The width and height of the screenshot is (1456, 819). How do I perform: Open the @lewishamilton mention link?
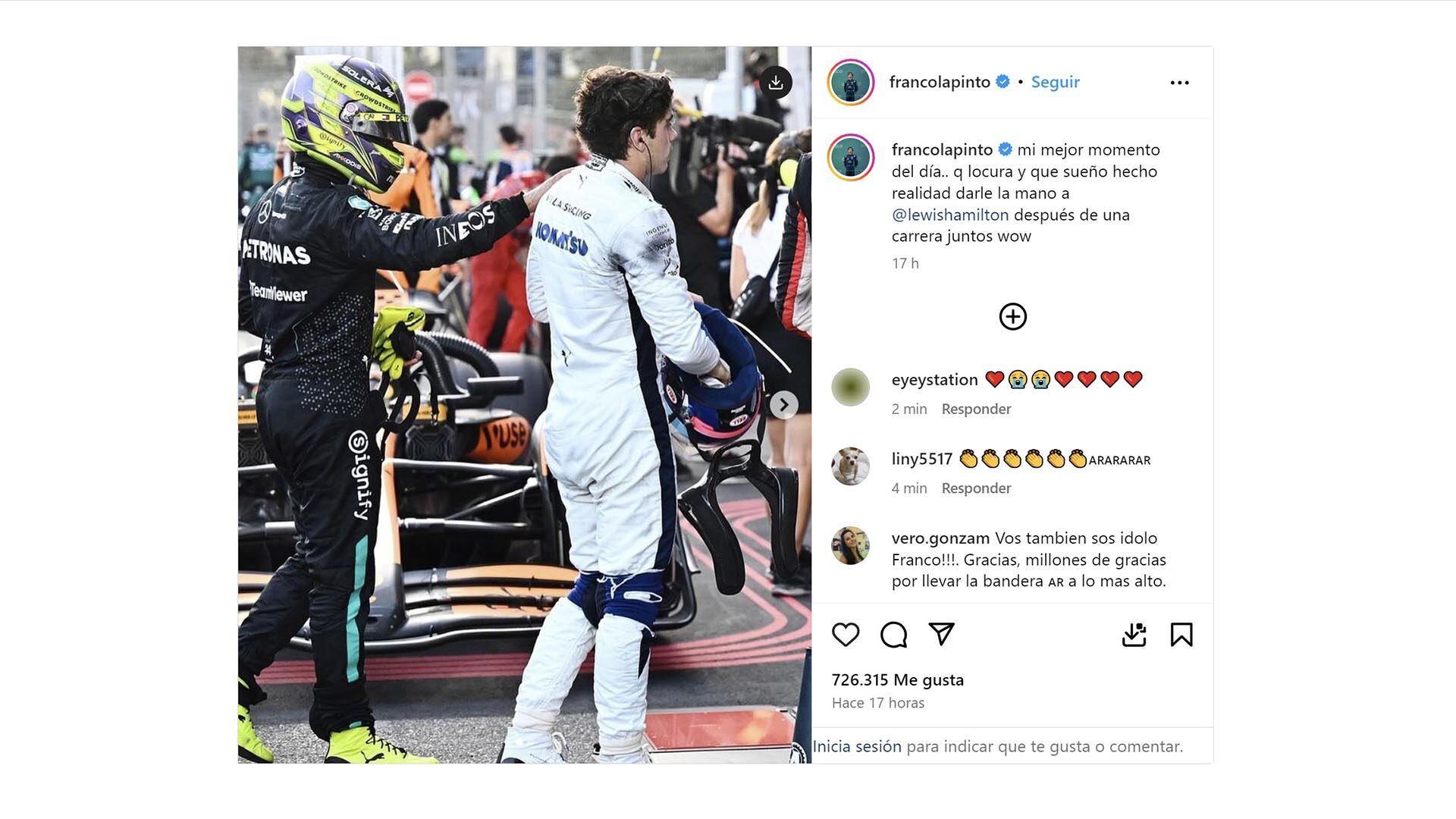pyautogui.click(x=950, y=215)
